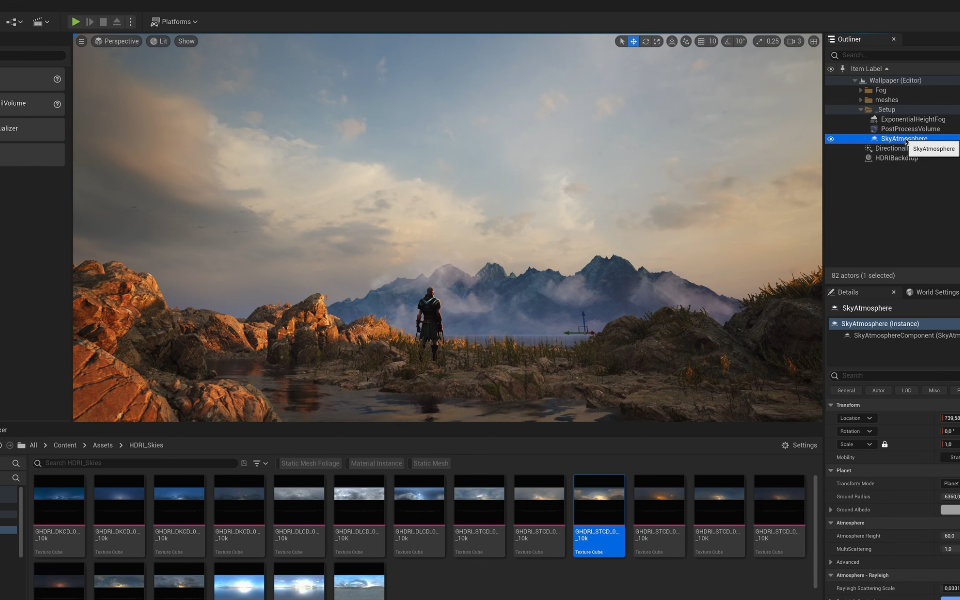The image size is (960, 600).
Task: Open the Lit view mode menu
Action: (x=159, y=41)
